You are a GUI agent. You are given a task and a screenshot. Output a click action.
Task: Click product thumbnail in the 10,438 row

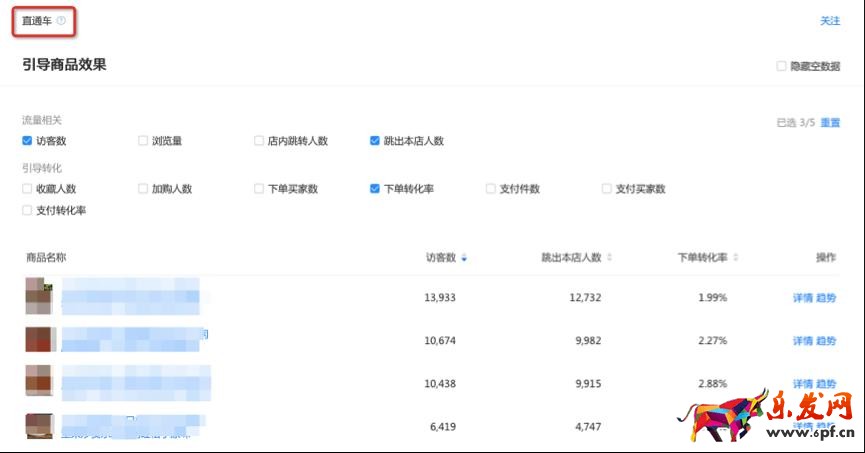[39, 380]
